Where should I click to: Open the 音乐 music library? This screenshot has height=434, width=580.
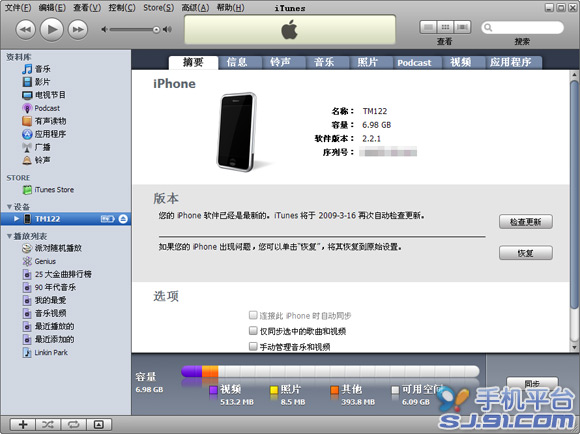tap(36, 69)
